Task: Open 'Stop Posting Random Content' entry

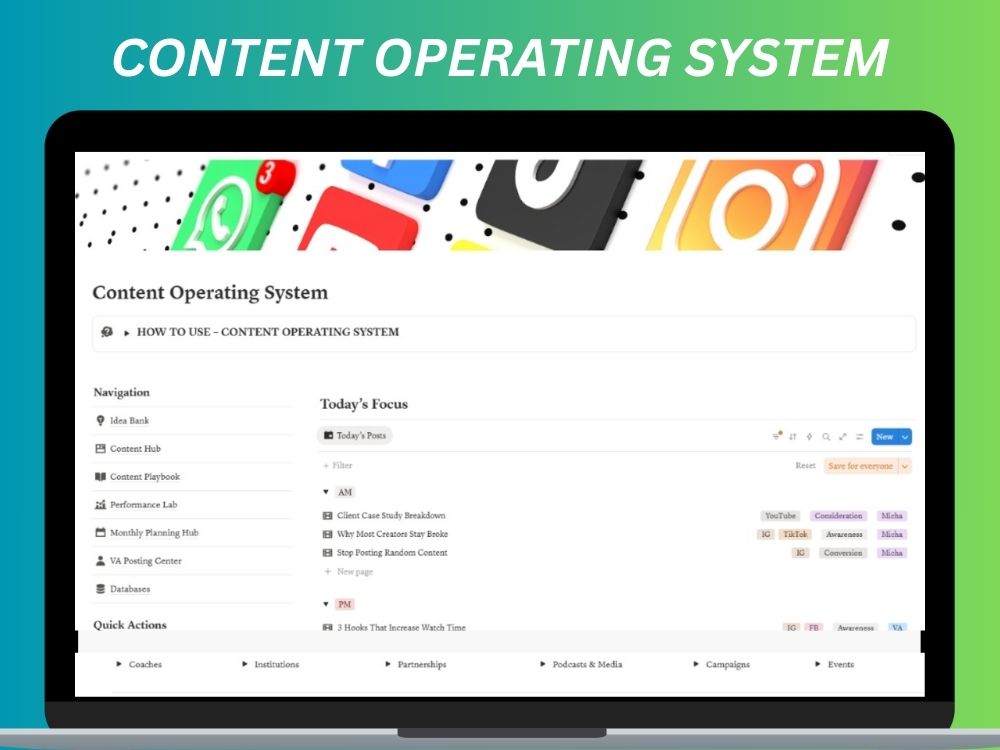Action: [392, 552]
